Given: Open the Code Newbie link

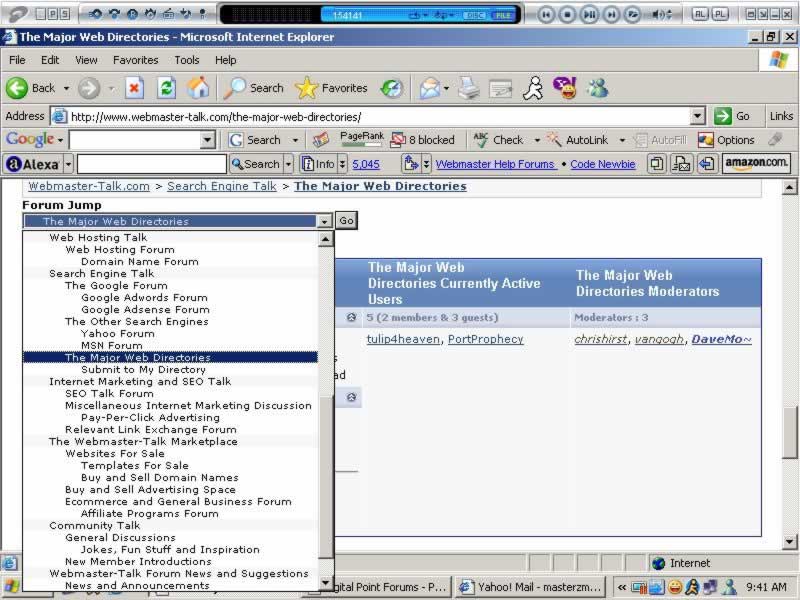Looking at the screenshot, I should 603,164.
